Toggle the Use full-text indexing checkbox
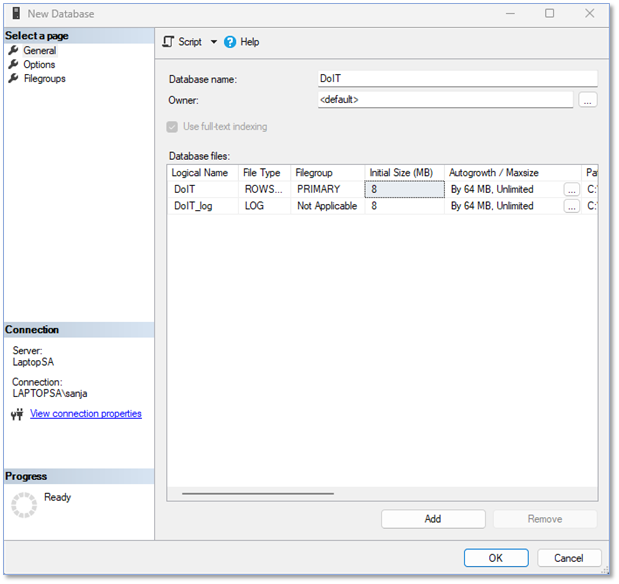Screen dimensions: 619x584 coord(174,127)
